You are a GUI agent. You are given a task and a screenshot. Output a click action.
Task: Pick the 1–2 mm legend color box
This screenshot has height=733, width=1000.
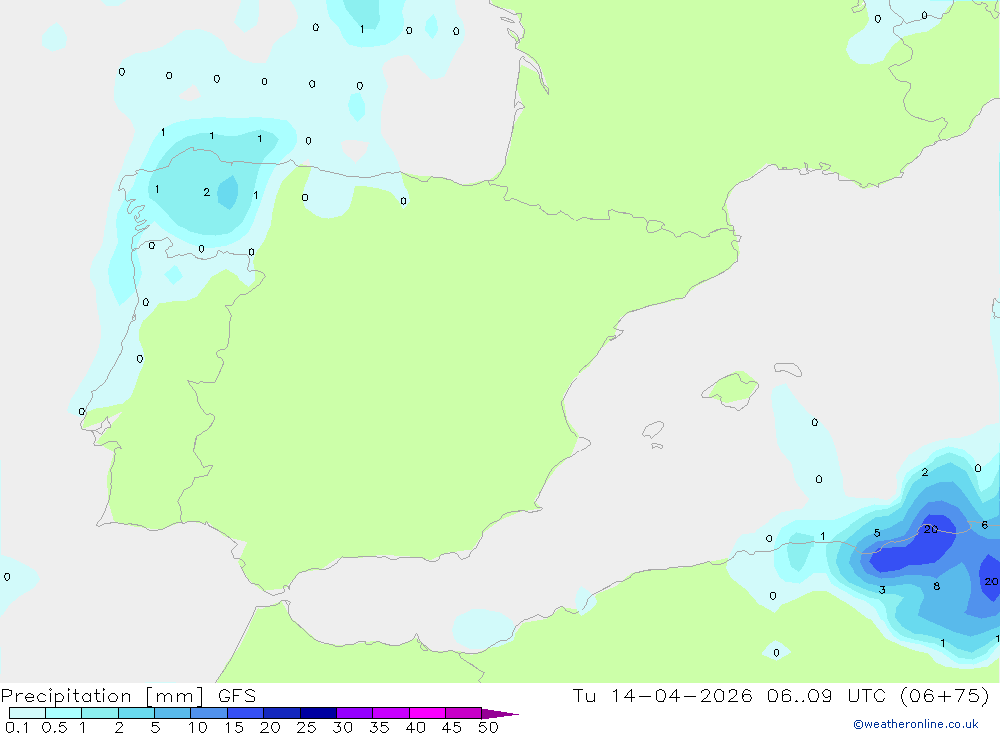pyautogui.click(x=99, y=713)
